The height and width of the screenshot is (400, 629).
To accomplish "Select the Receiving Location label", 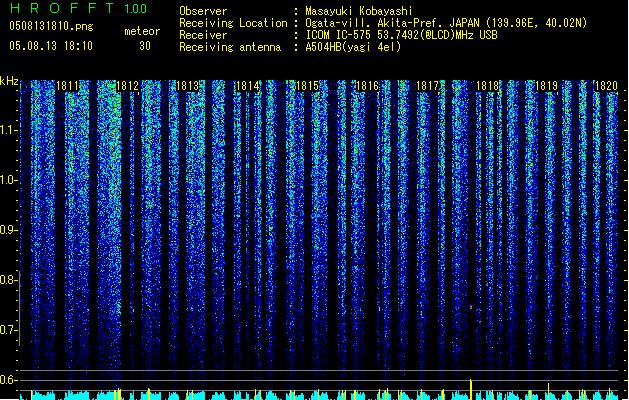I will click(x=233, y=23).
